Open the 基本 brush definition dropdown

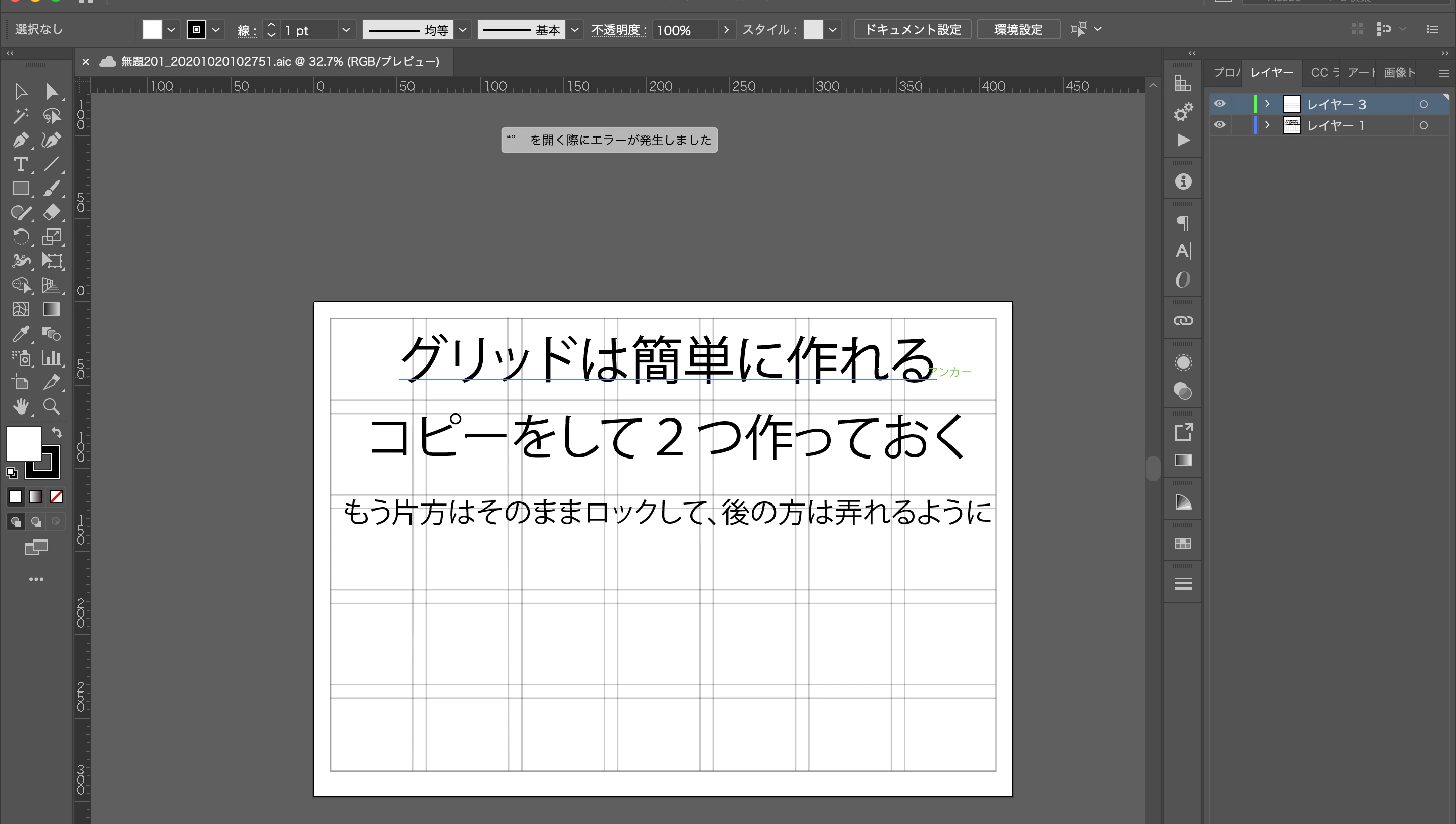click(x=574, y=30)
